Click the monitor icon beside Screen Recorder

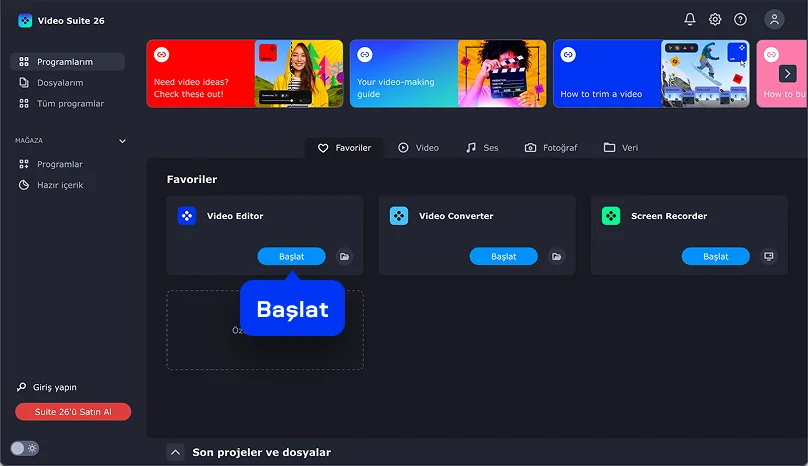click(x=768, y=256)
